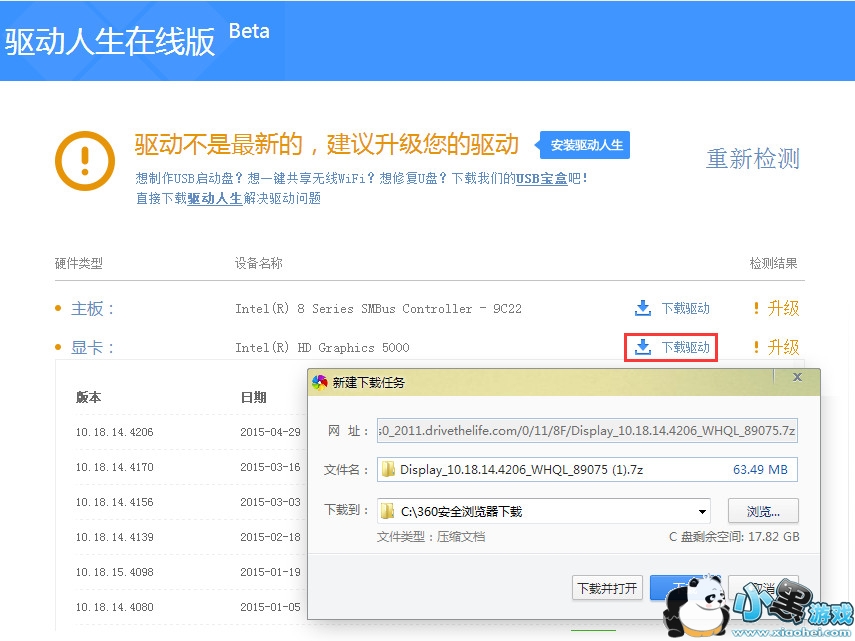Click the 升级 alert icon for 显卡

pyautogui.click(x=757, y=347)
